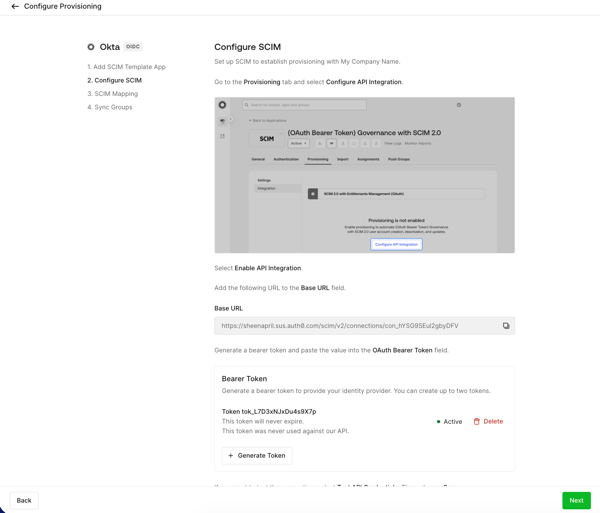The image size is (600, 513).
Task: Copy the Base URL with copy icon
Action: [506, 326]
